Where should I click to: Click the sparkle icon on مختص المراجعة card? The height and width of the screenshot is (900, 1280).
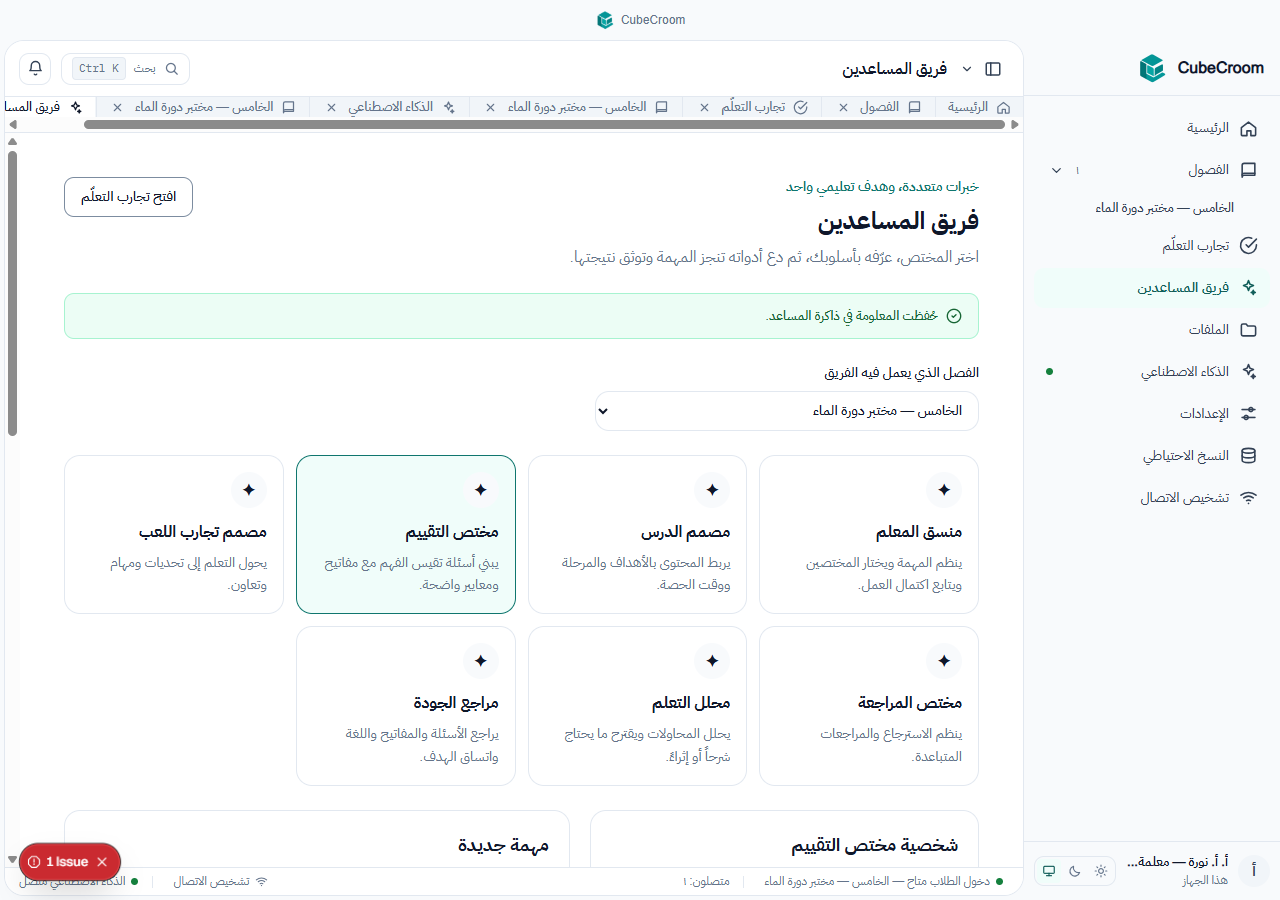(x=944, y=661)
